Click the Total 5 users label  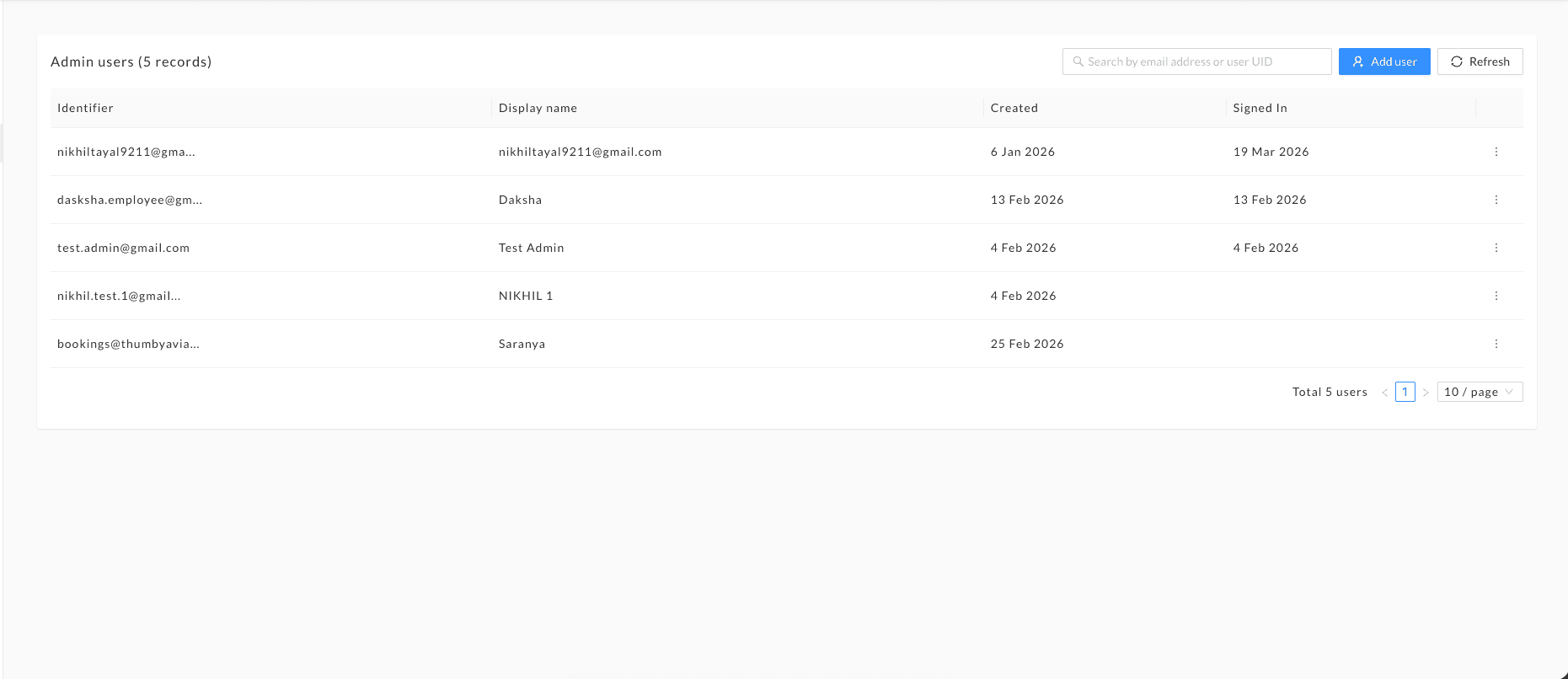1330,392
